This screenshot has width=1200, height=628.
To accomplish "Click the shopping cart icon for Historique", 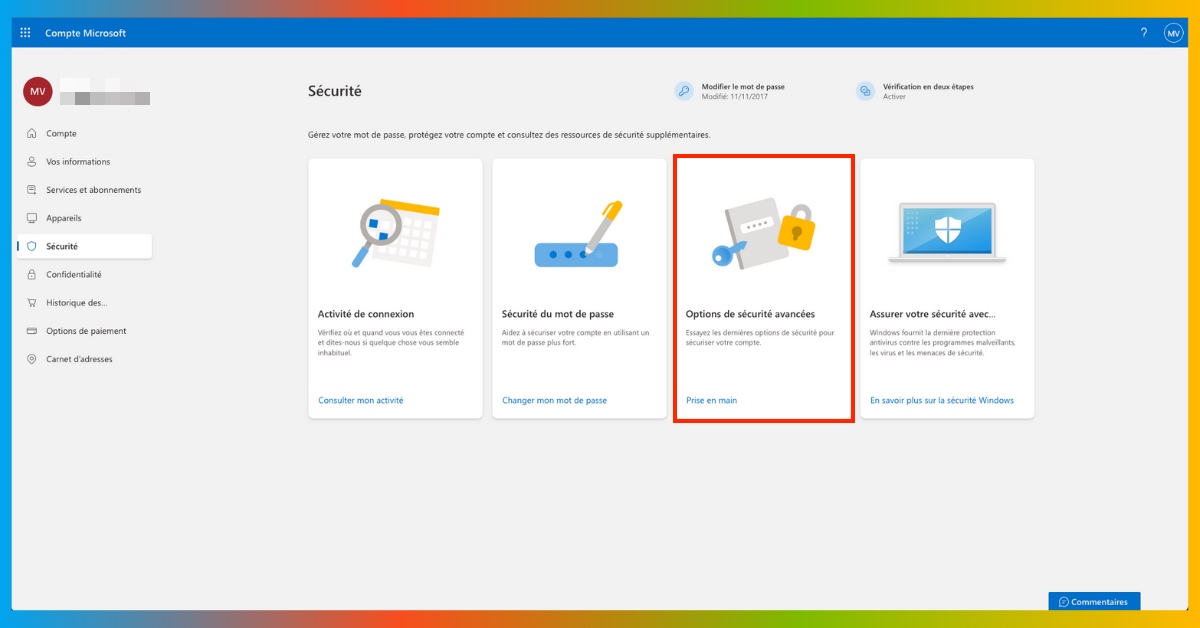I will point(32,303).
